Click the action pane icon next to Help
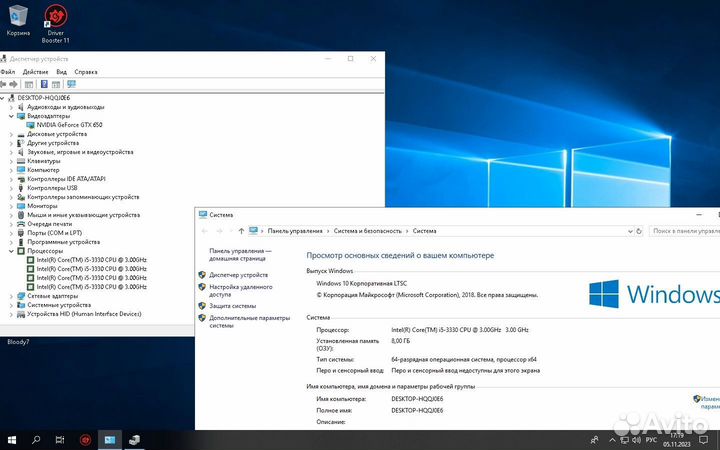 click(56, 84)
